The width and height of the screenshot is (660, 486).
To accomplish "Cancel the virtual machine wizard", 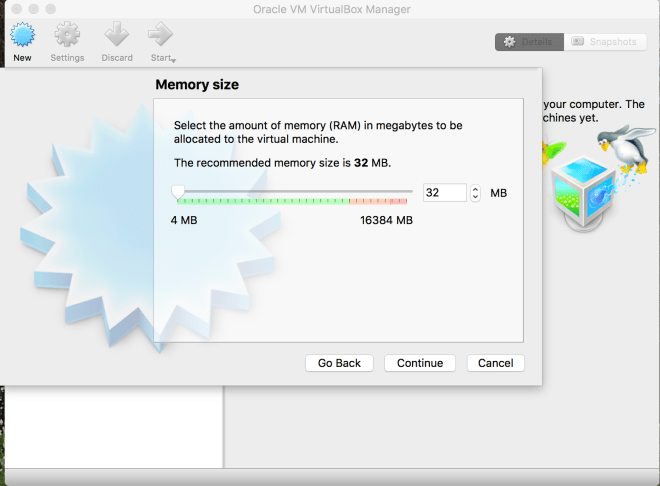I will click(495, 363).
